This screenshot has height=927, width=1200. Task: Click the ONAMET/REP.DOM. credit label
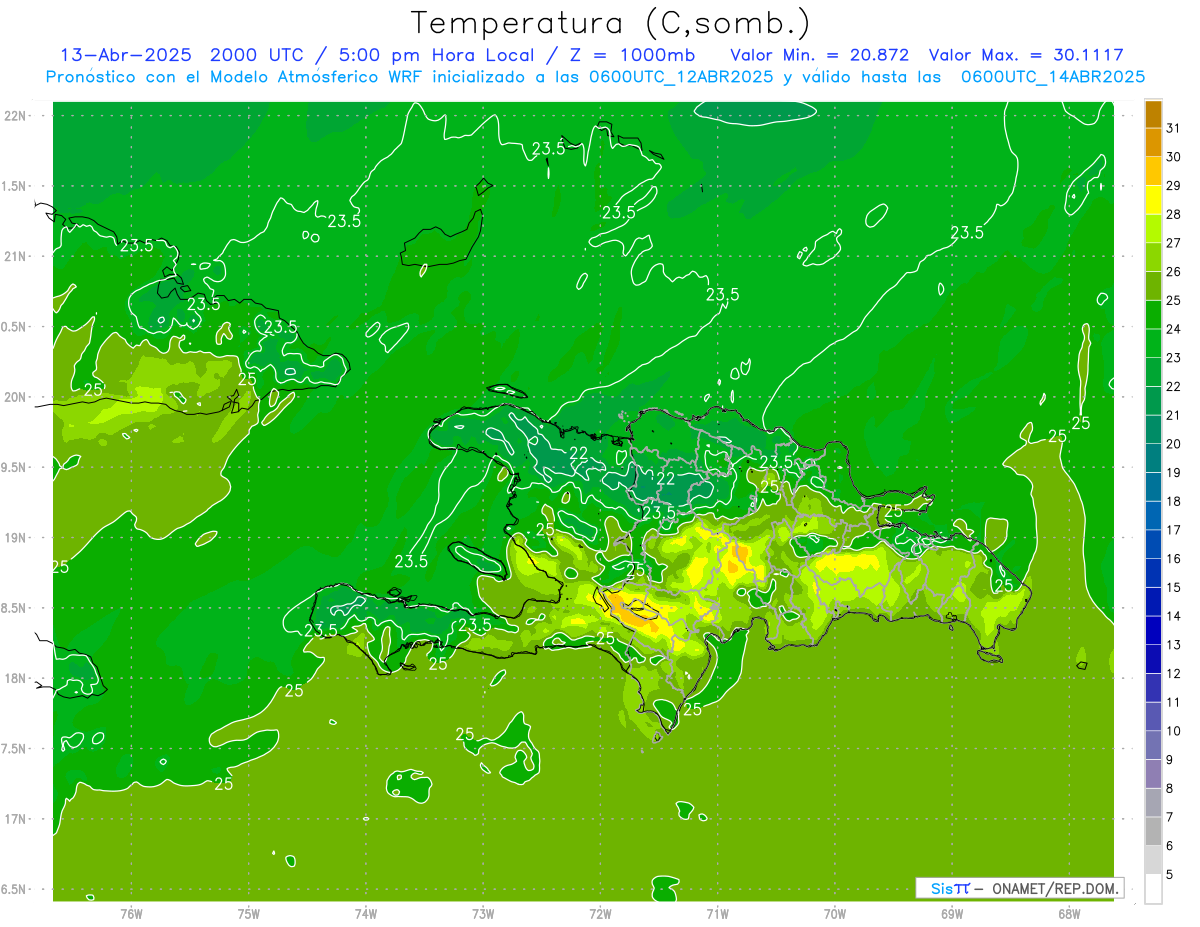(1057, 888)
